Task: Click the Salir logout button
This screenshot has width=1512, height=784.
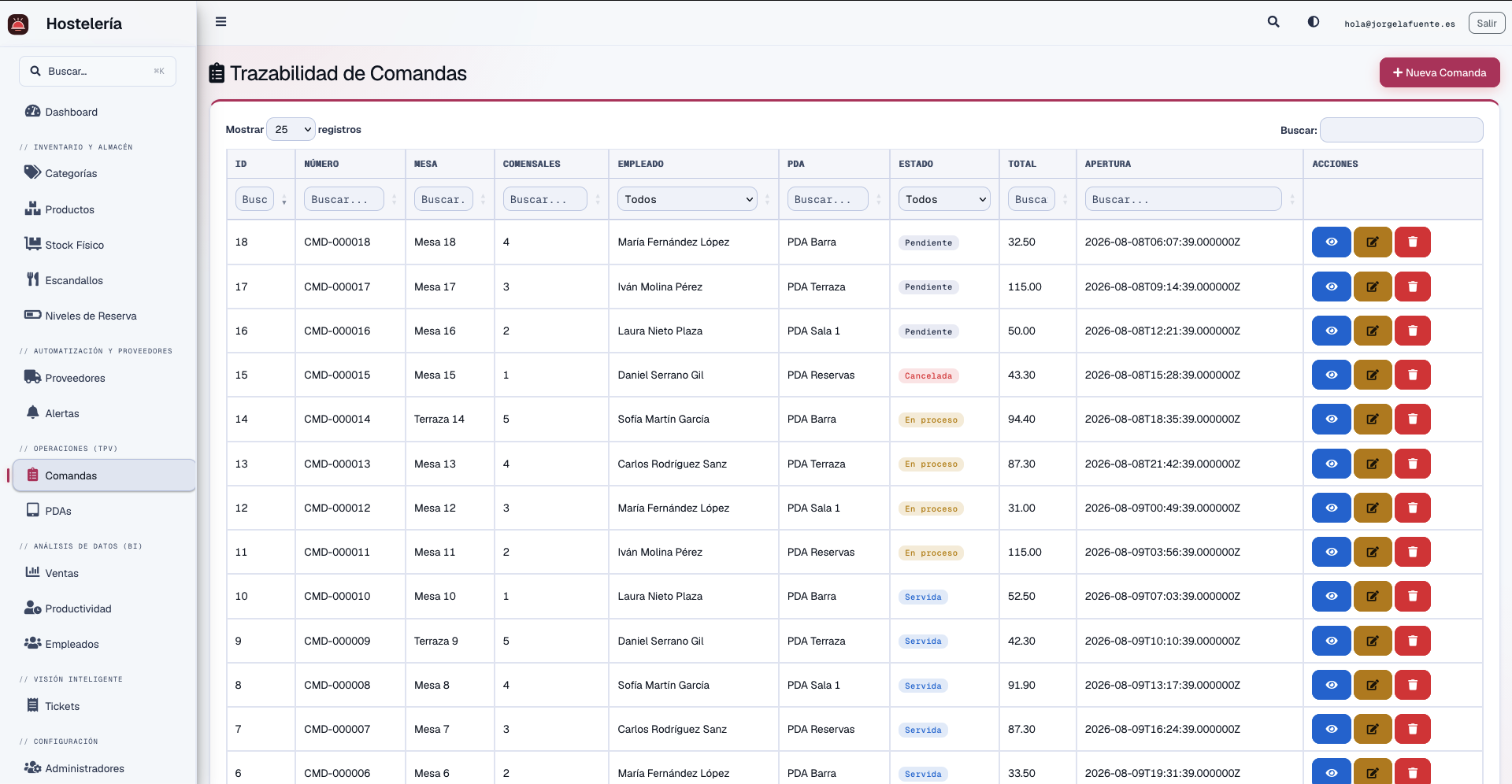Action: [1487, 23]
